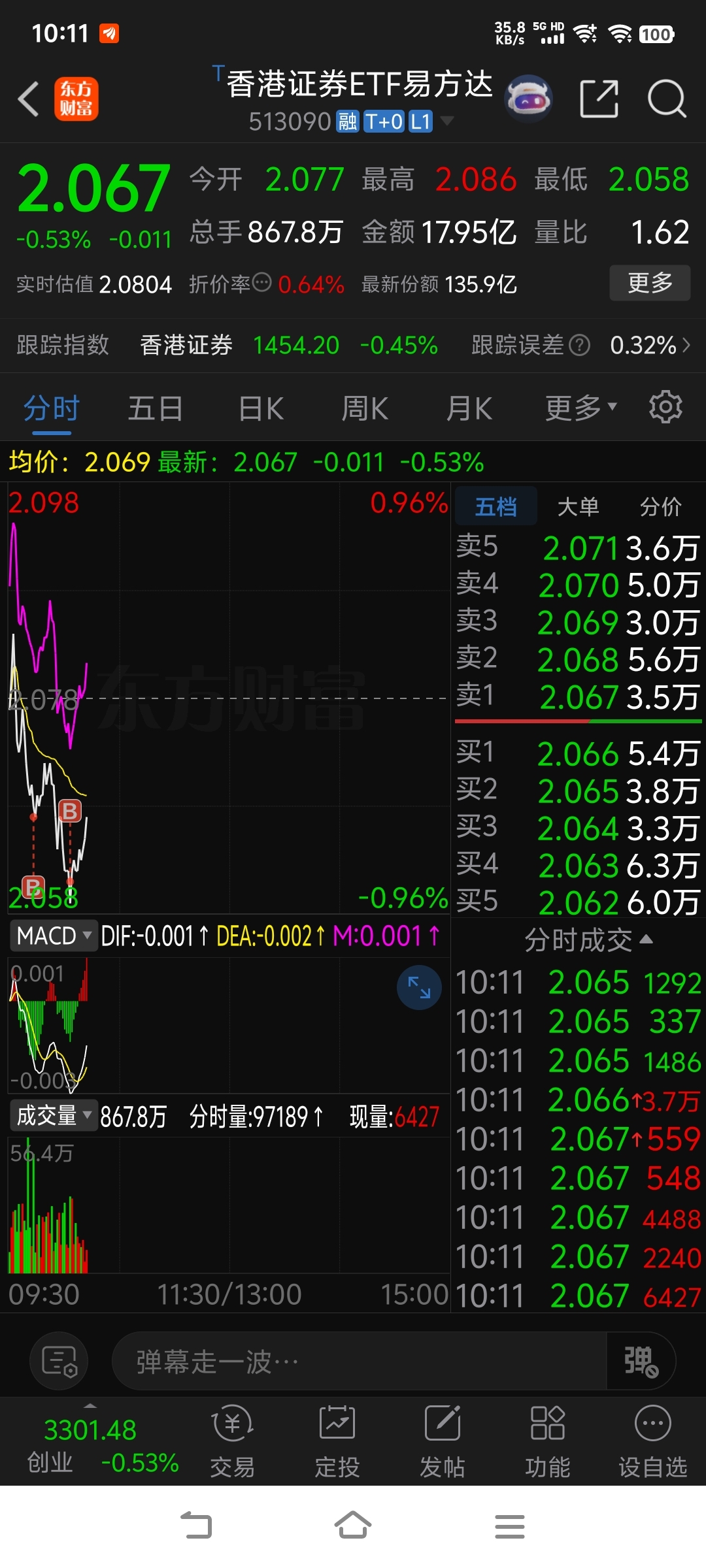This screenshot has width=706, height=1568.
Task: Tap the fund title 香港证券ETF易方达
Action: pos(360,84)
